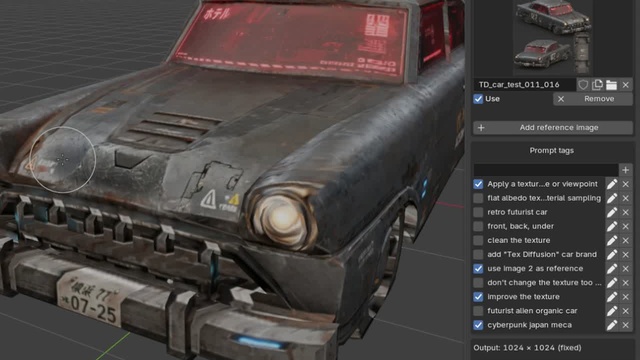Disable 'Apply a textur...e or viewpoint' tag

pyautogui.click(x=478, y=184)
